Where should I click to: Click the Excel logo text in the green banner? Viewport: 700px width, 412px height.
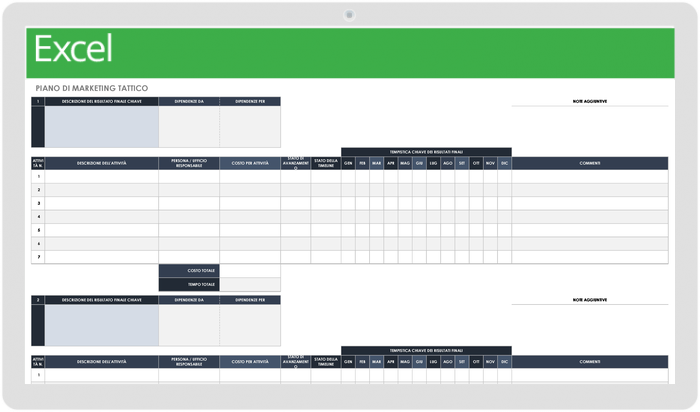73,49
